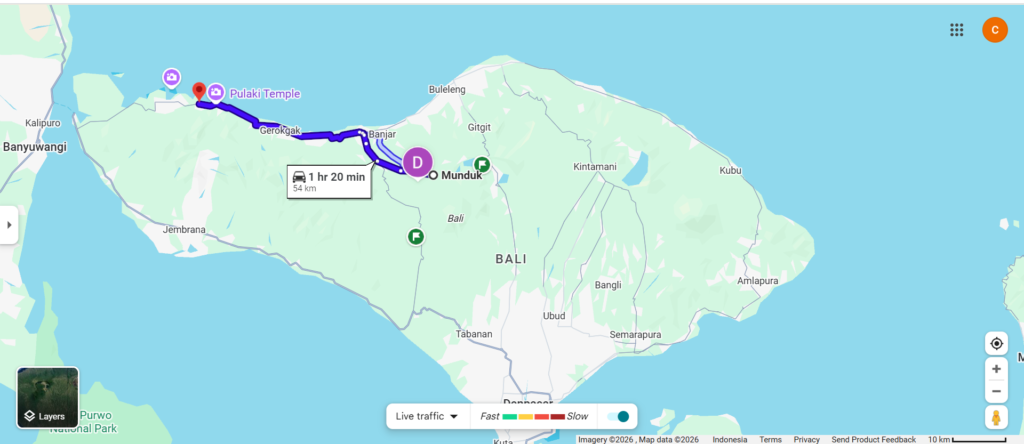Open the Live traffic dropdown
This screenshot has height=444, width=1024.
[427, 416]
